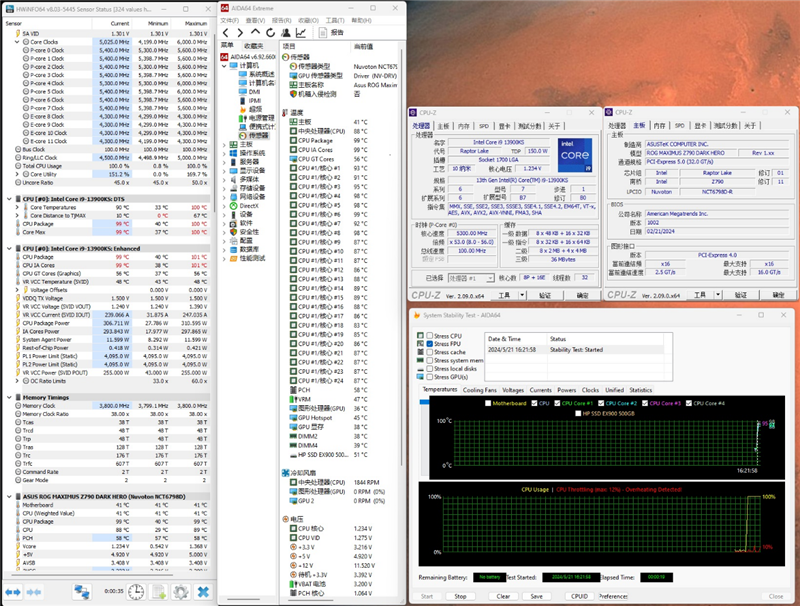The height and width of the screenshot is (606, 800).
Task: Click HWiNFO blue X close-sensors icon
Action: (204, 592)
